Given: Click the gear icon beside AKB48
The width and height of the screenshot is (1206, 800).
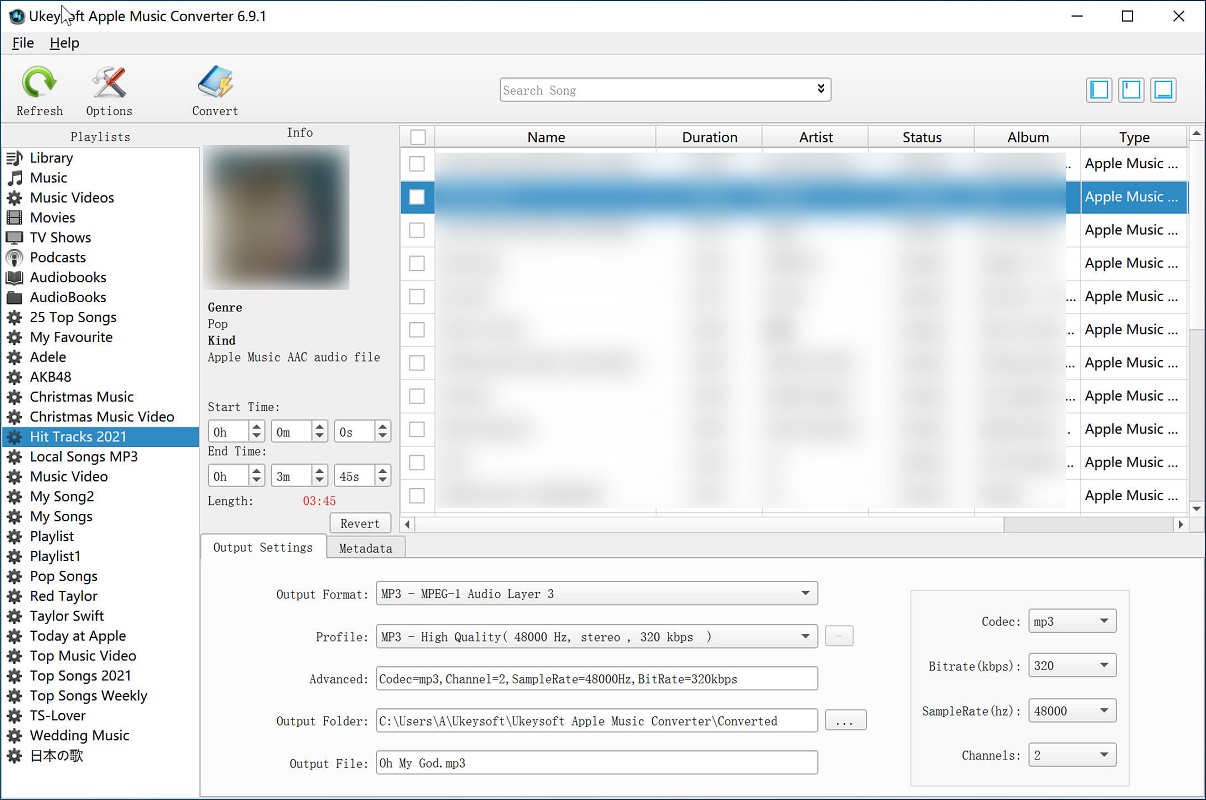Looking at the screenshot, I should (x=14, y=378).
